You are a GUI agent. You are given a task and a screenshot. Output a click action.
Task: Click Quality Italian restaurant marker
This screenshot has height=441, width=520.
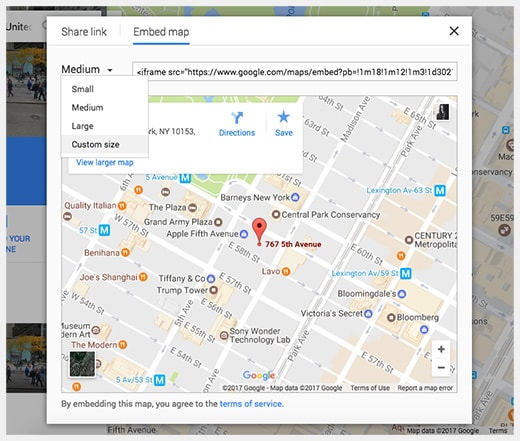[x=122, y=206]
